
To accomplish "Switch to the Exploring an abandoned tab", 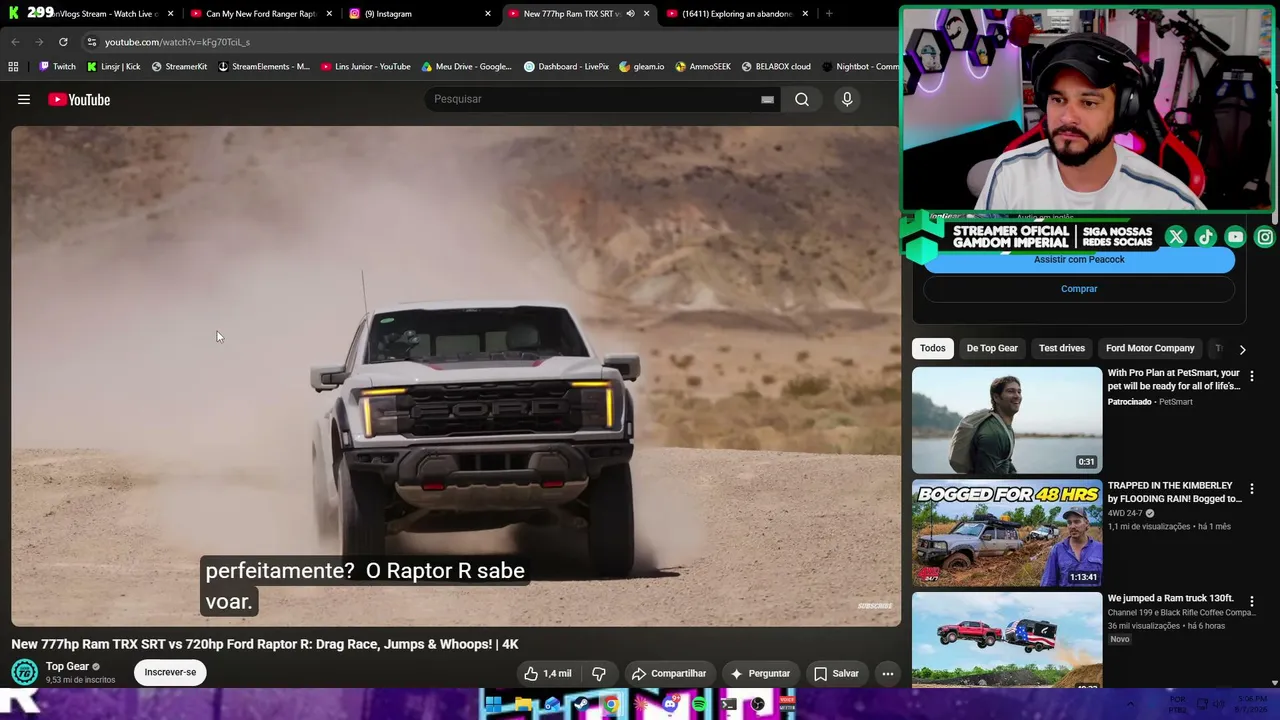I will point(737,14).
